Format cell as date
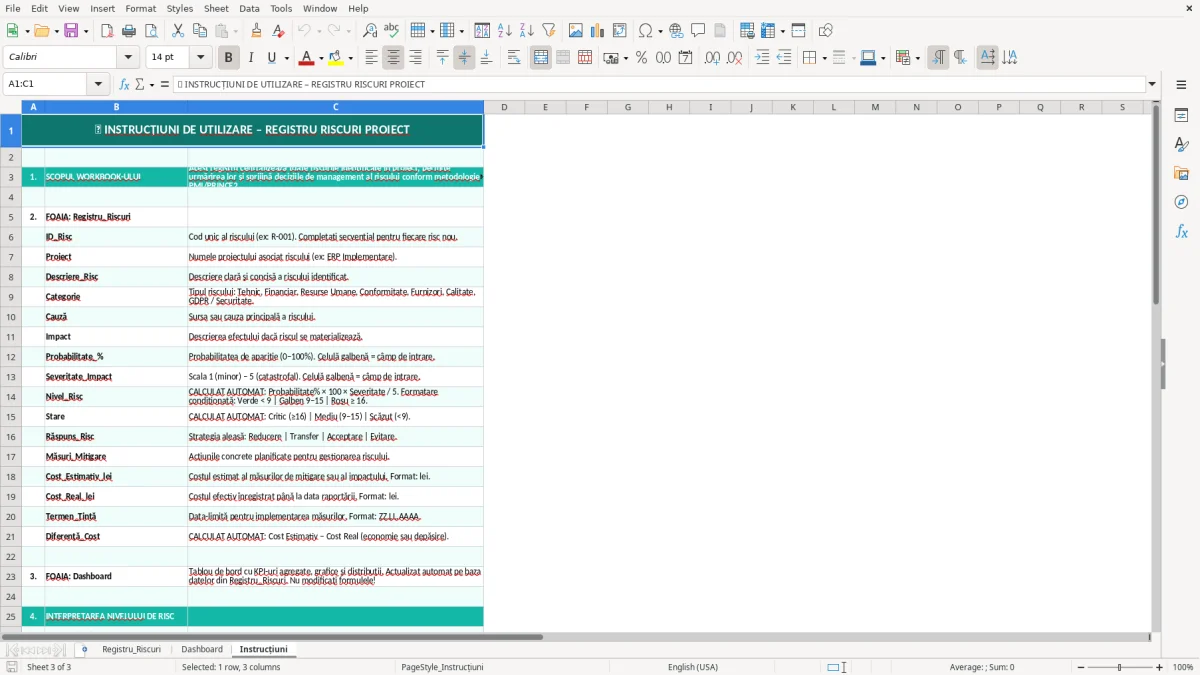The image size is (1200, 675). 686,58
